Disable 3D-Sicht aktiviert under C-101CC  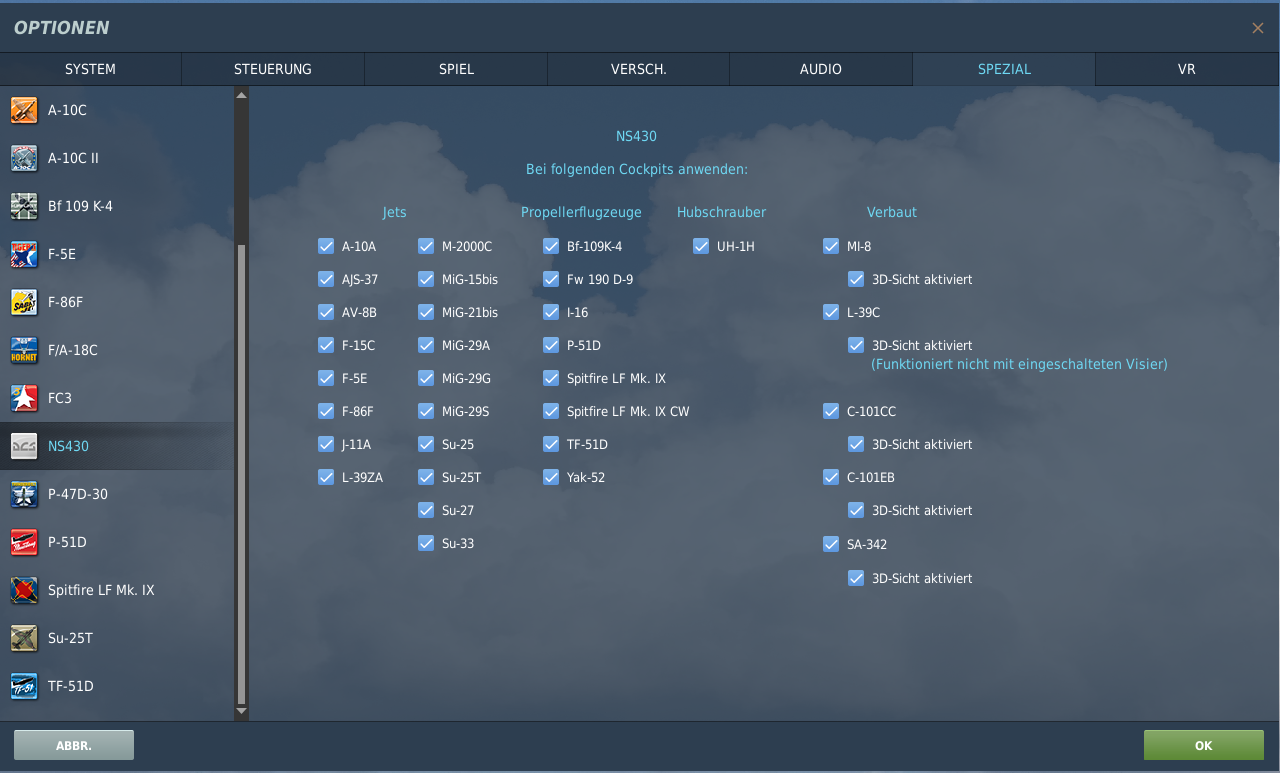pos(856,444)
